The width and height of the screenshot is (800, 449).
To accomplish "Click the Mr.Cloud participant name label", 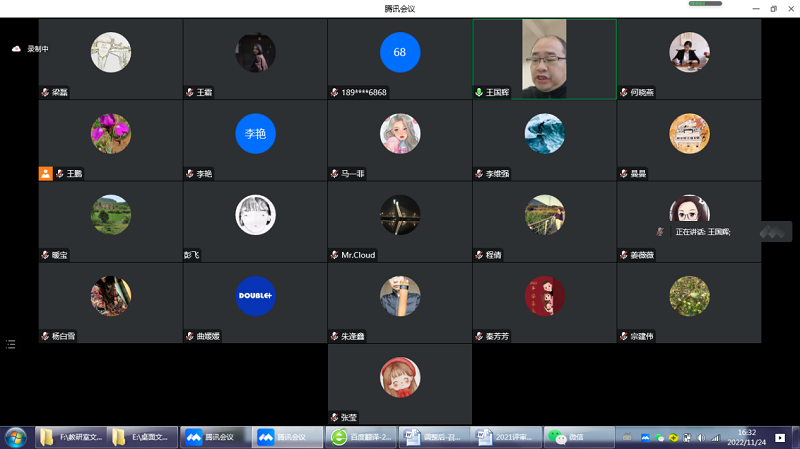I will (357, 255).
